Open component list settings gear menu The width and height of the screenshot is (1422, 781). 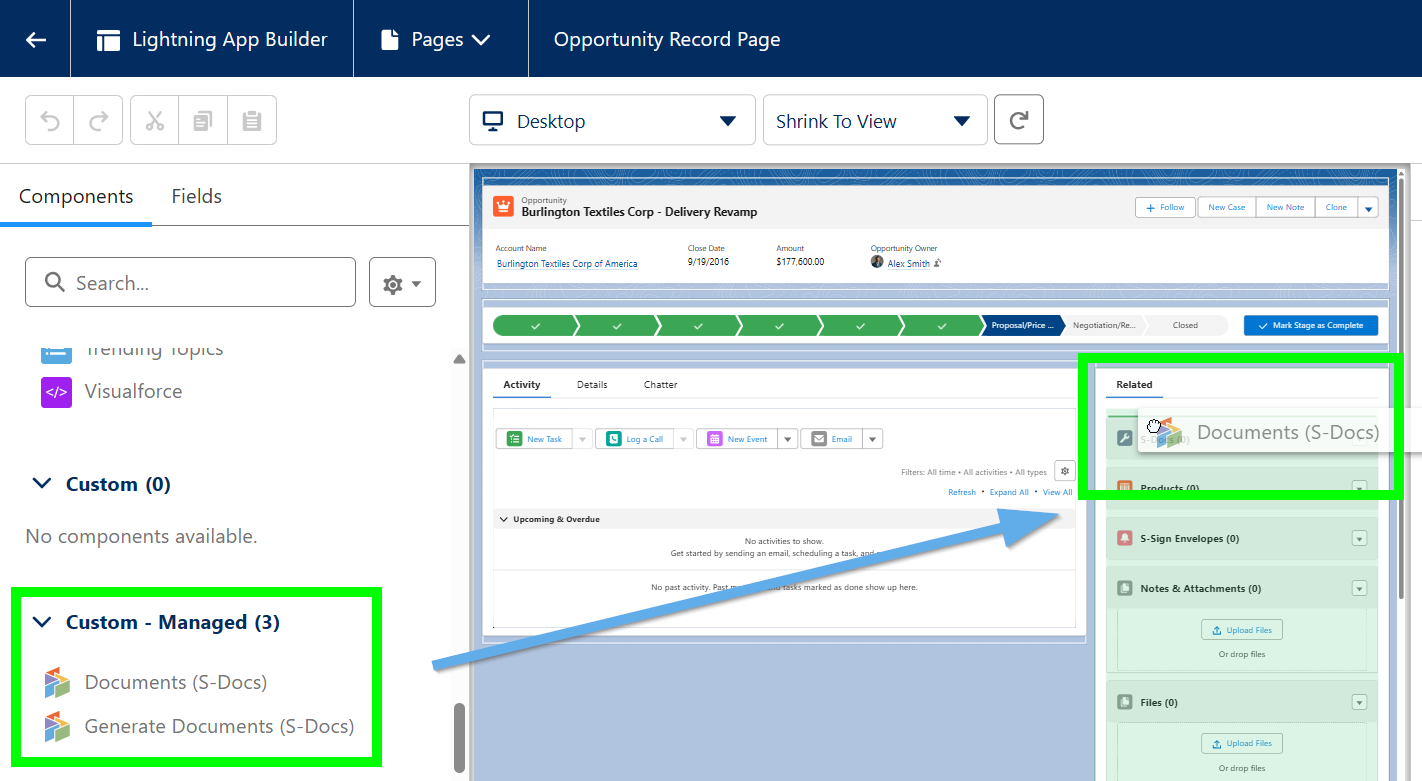[402, 284]
